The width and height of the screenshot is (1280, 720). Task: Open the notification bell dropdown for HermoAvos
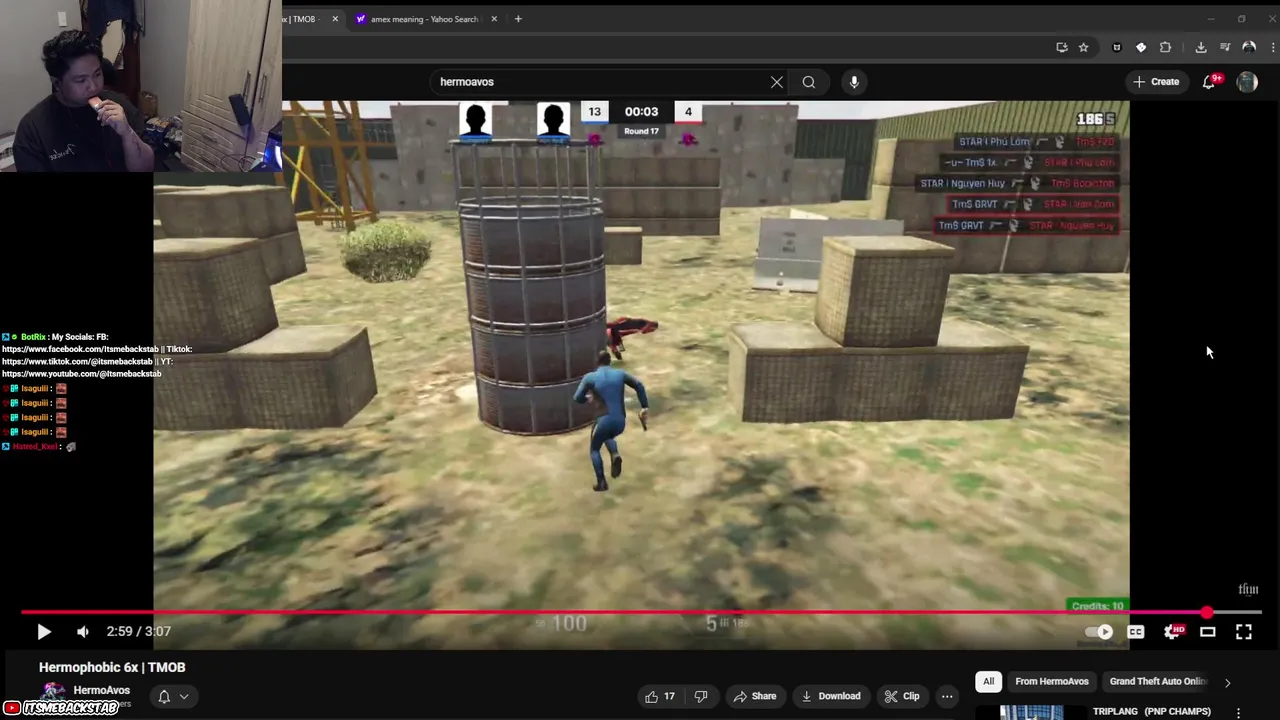pos(173,697)
